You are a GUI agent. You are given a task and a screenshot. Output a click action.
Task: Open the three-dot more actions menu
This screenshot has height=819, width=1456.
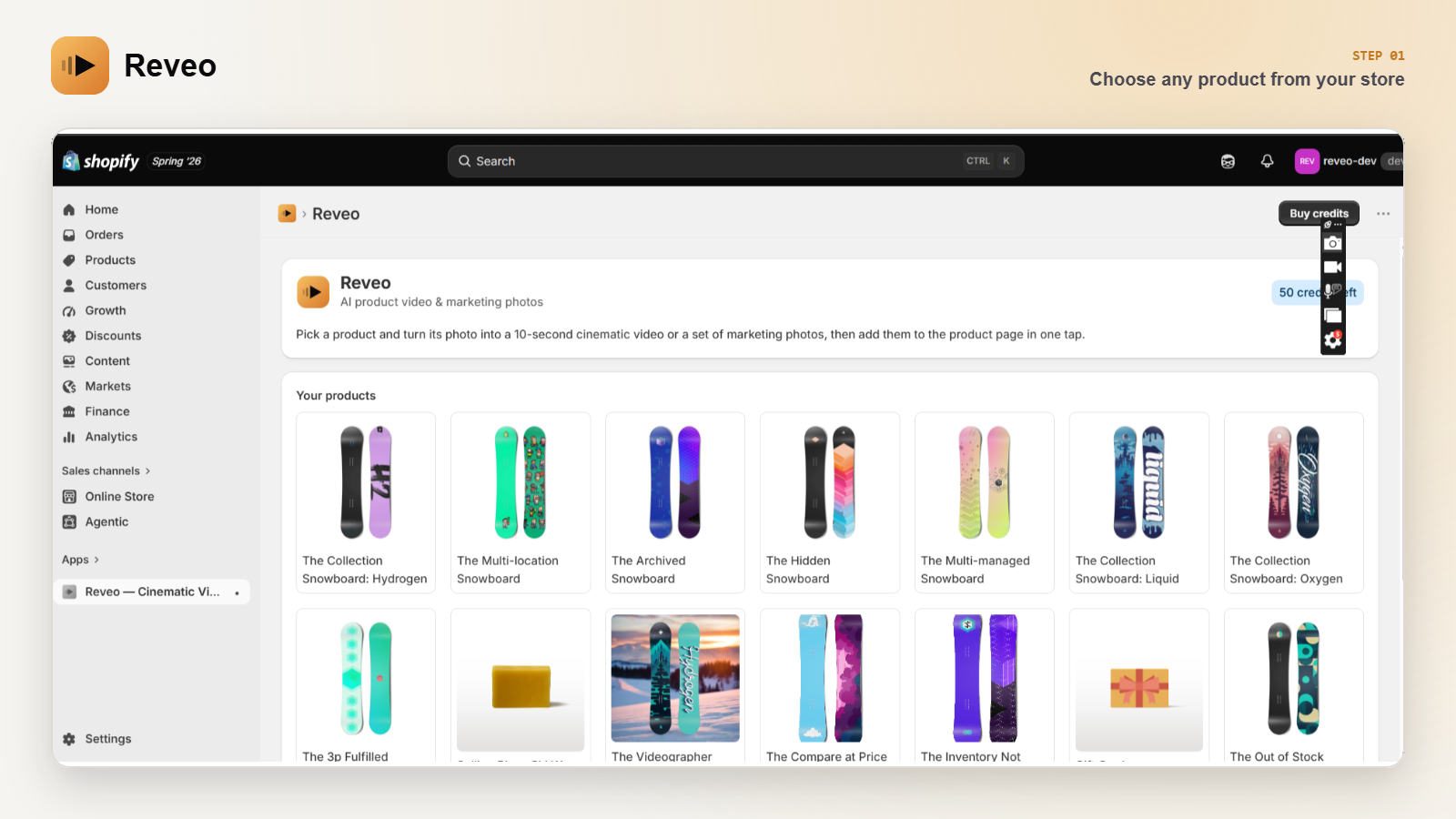click(x=1383, y=214)
